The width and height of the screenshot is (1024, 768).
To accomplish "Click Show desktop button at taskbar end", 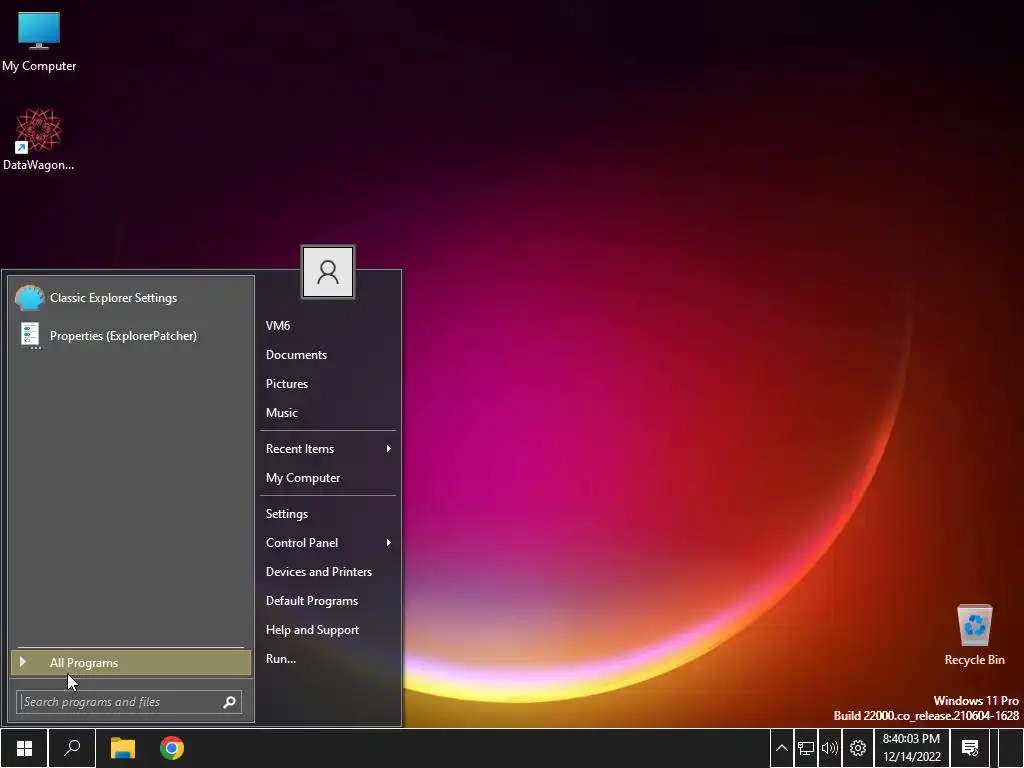I will [x=1011, y=748].
